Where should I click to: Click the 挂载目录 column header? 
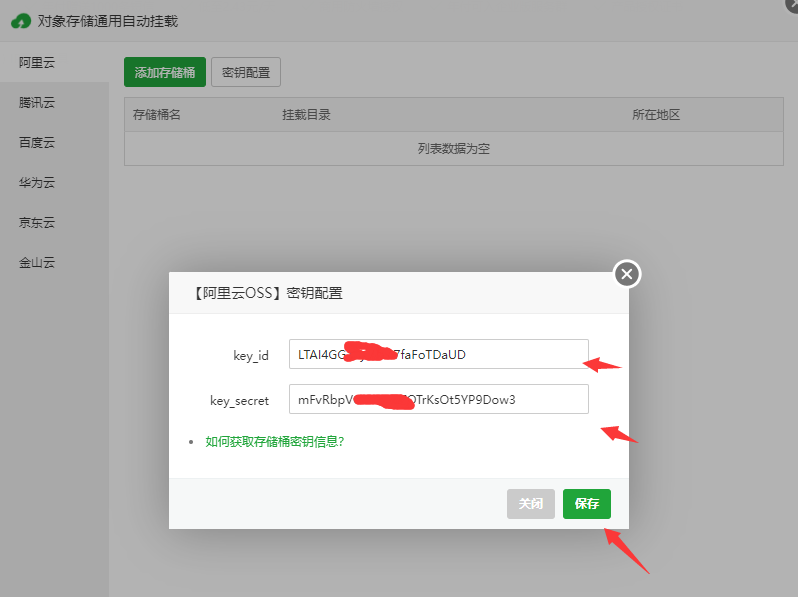point(306,115)
